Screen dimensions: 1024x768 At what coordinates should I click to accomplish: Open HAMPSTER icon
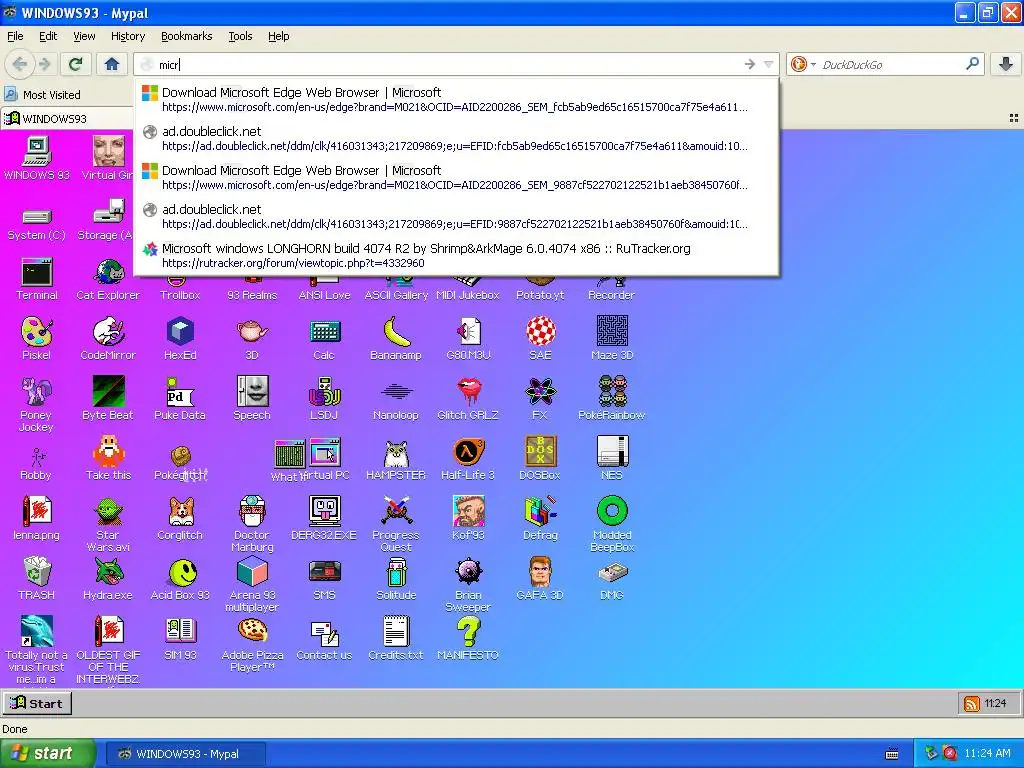[x=396, y=458]
